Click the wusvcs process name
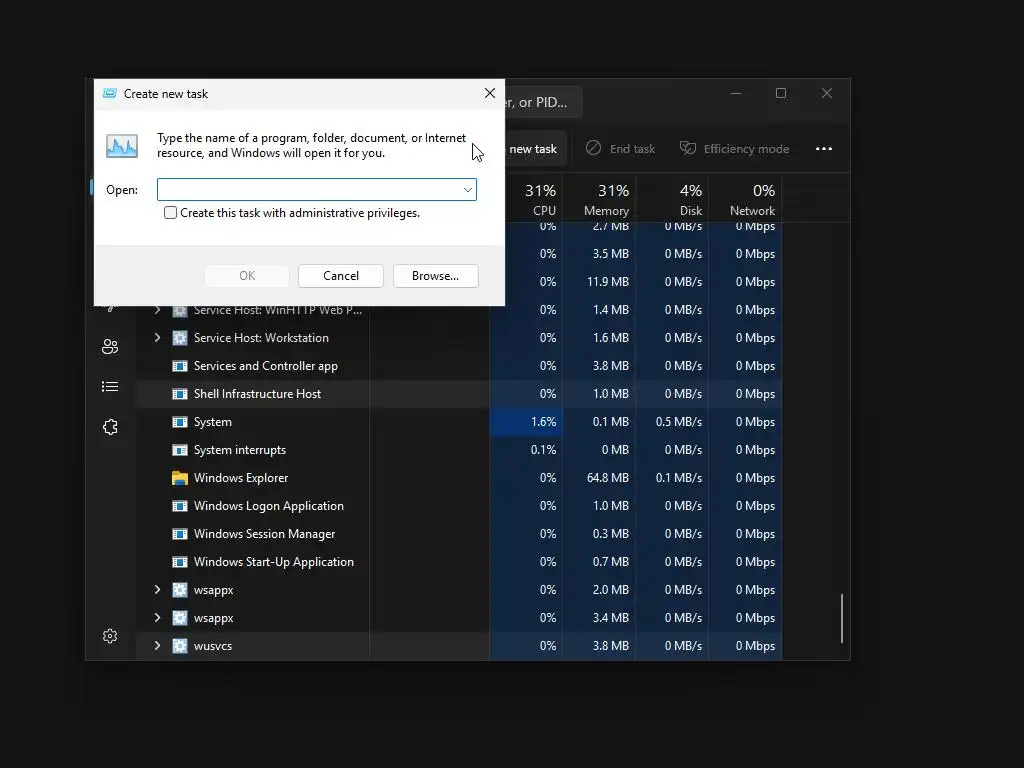This screenshot has width=1024, height=768. pos(213,646)
